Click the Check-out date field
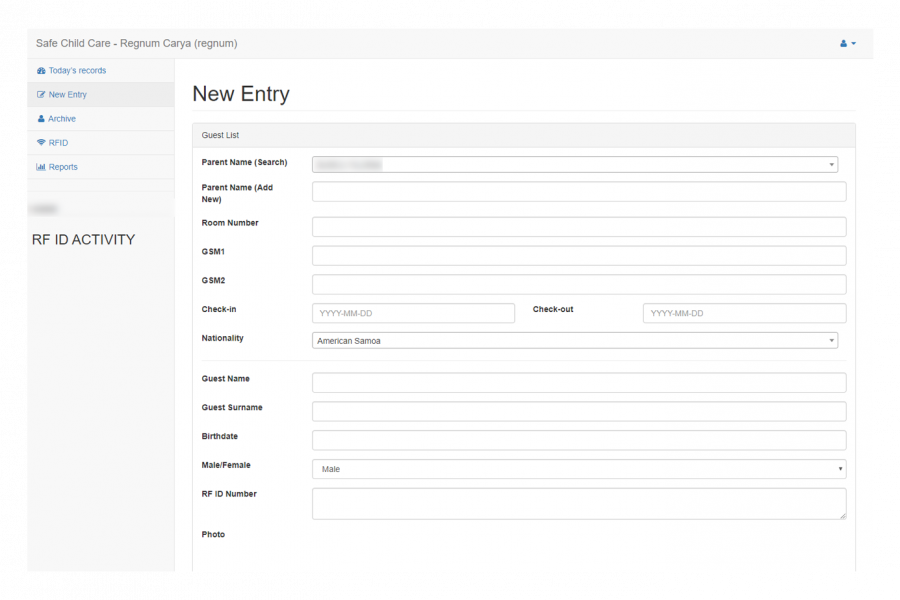 [x=744, y=313]
